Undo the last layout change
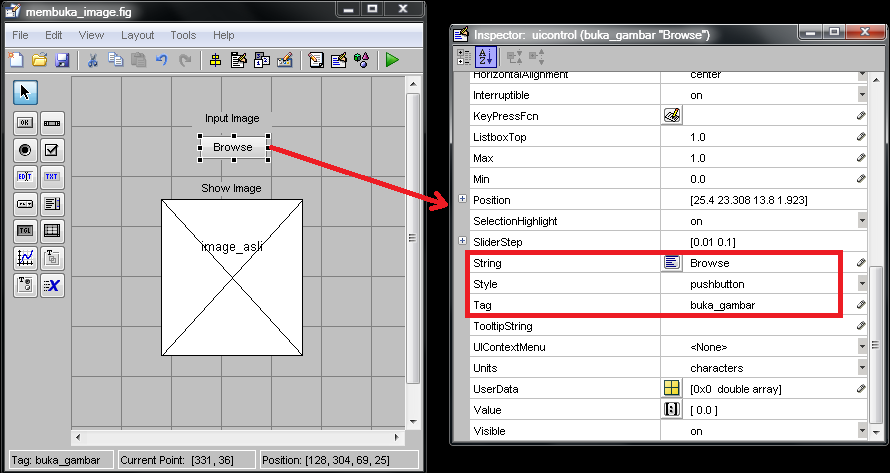This screenshot has width=890, height=473. point(162,60)
